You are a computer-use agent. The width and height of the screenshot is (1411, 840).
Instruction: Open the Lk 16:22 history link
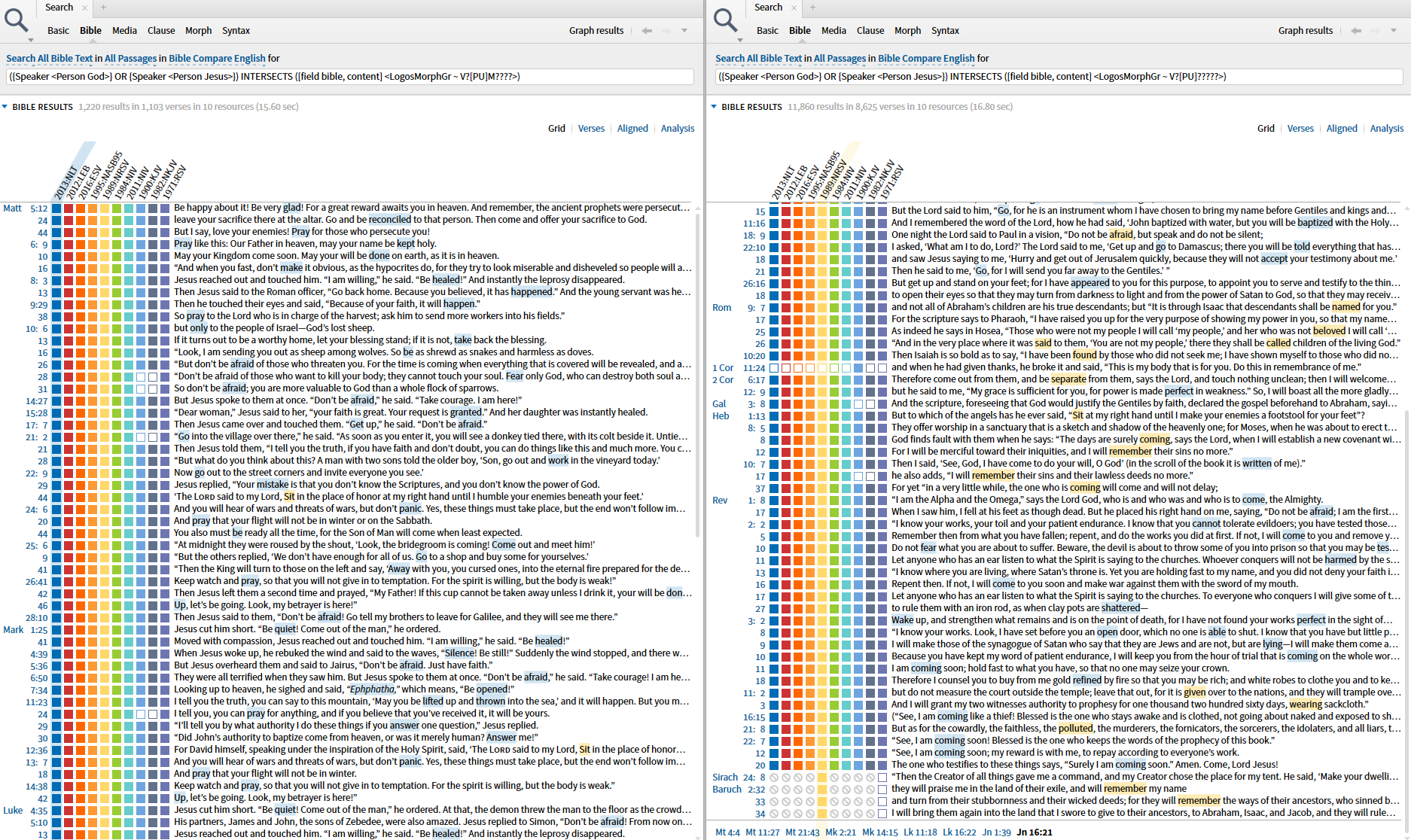click(x=959, y=832)
